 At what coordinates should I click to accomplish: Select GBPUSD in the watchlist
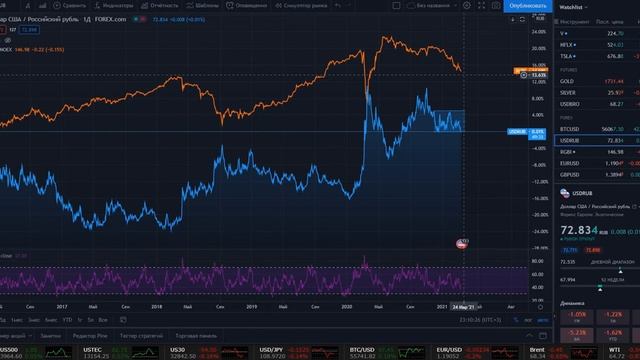pyautogui.click(x=597, y=175)
